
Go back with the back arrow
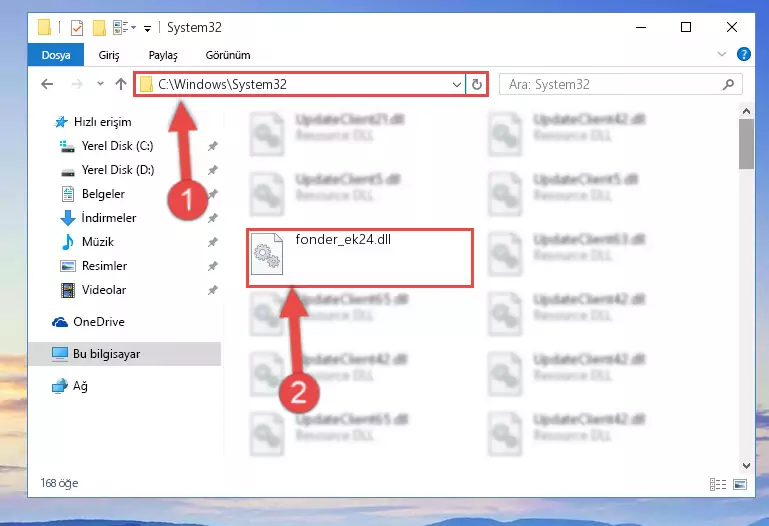tap(47, 84)
